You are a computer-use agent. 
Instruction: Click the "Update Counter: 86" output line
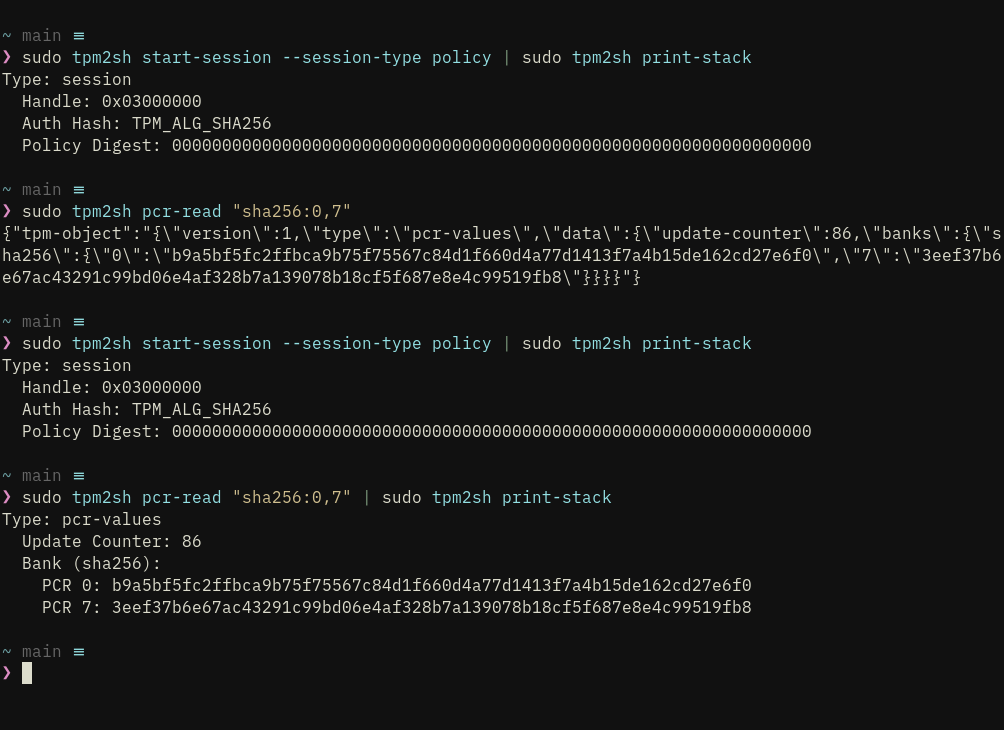[111, 542]
